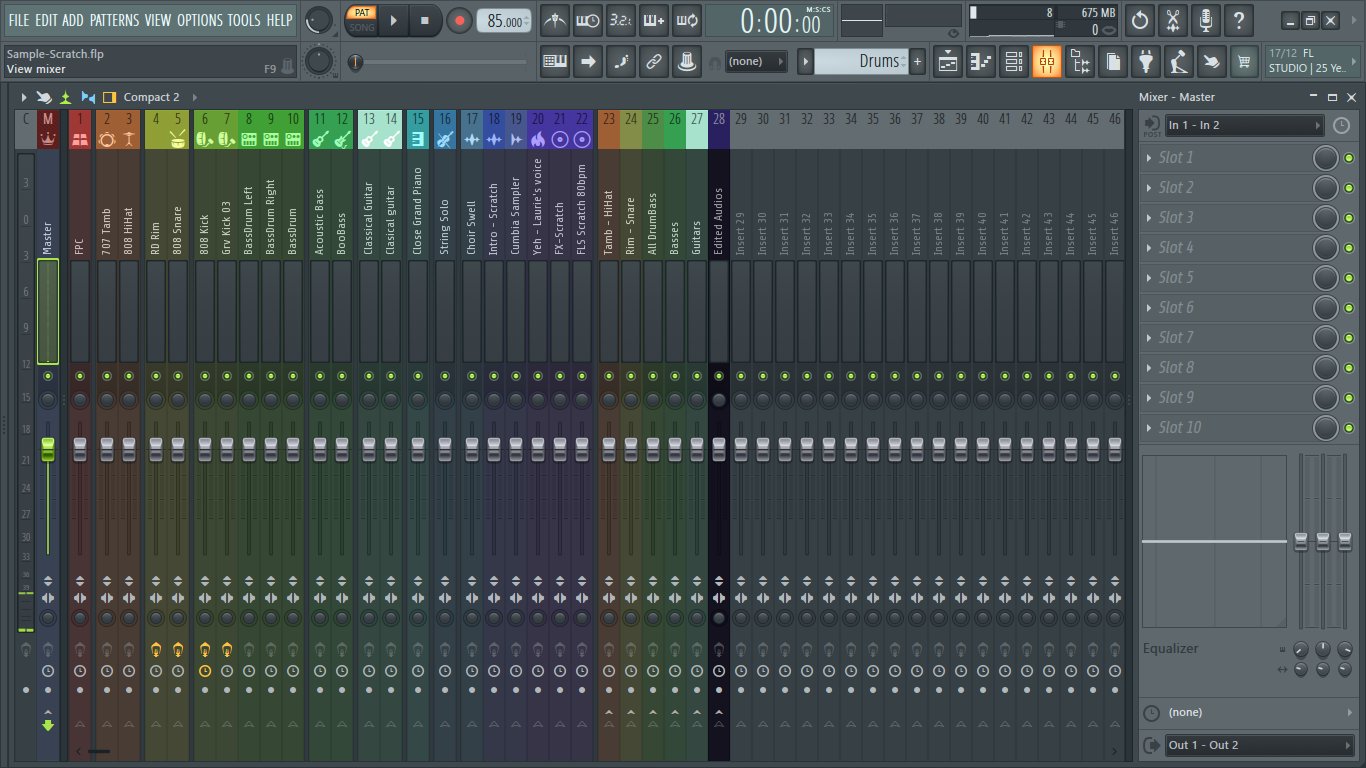
Task: Click the Yeh - Laurie's voice flame icon
Action: coord(538,140)
